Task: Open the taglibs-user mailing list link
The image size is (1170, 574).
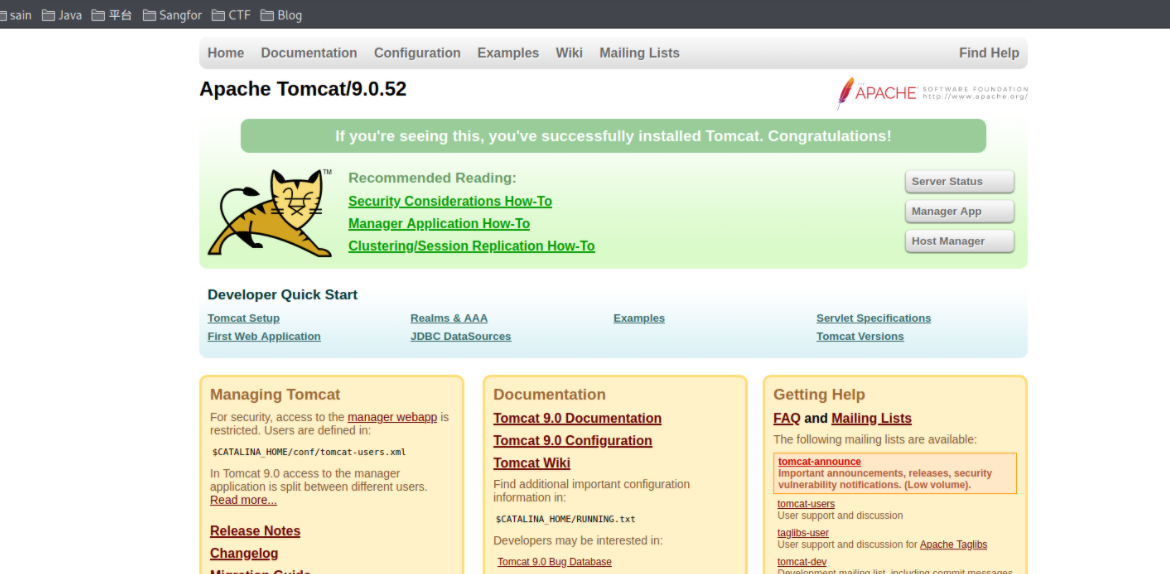Action: point(803,533)
